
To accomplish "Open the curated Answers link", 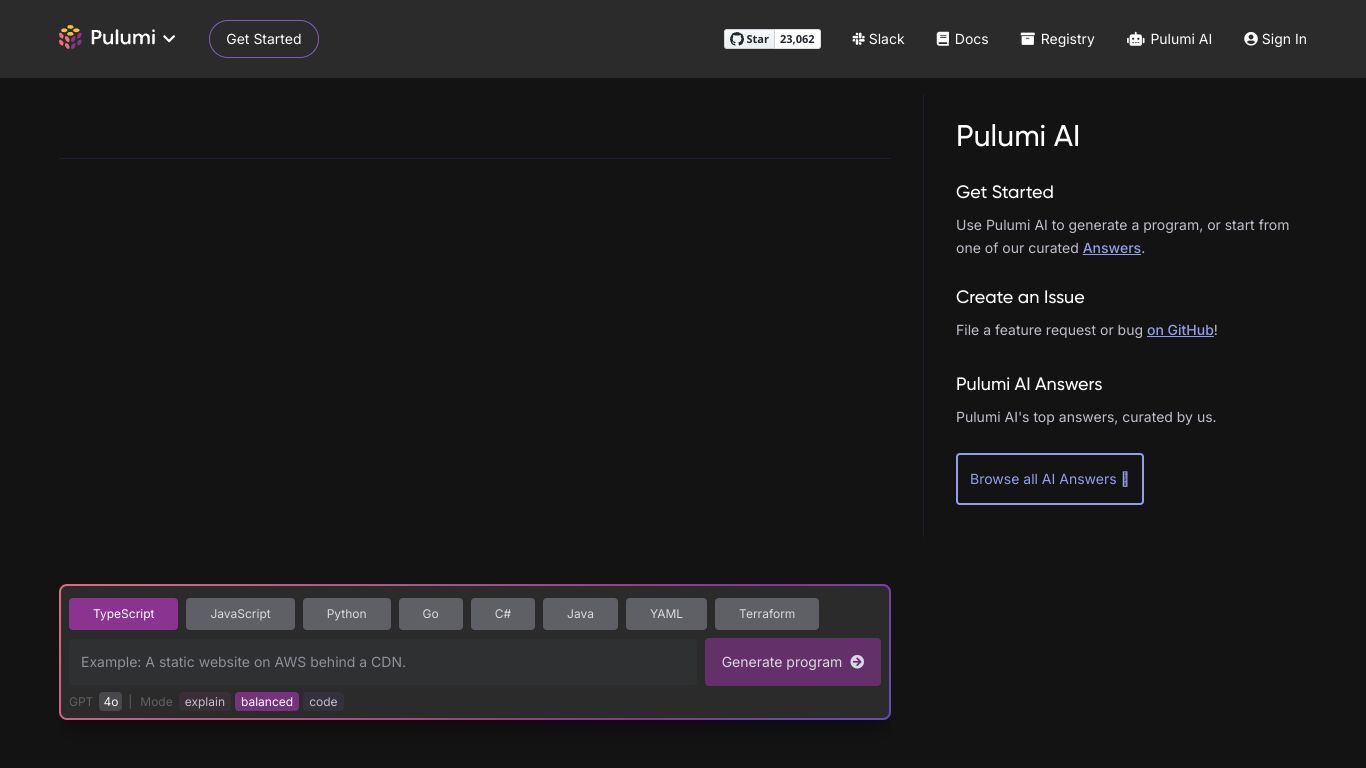I will coord(1111,248).
